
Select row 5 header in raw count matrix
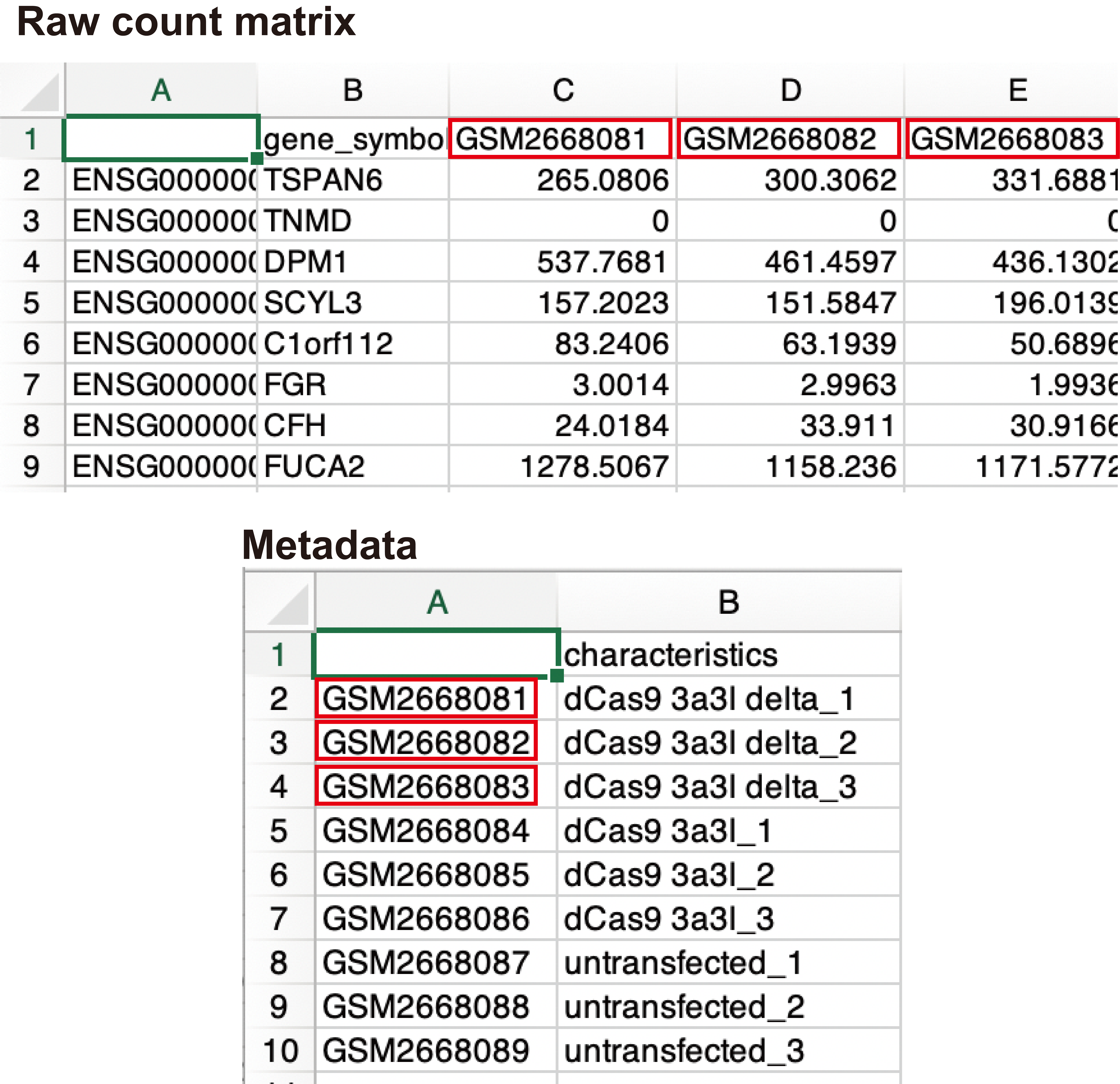click(x=31, y=302)
